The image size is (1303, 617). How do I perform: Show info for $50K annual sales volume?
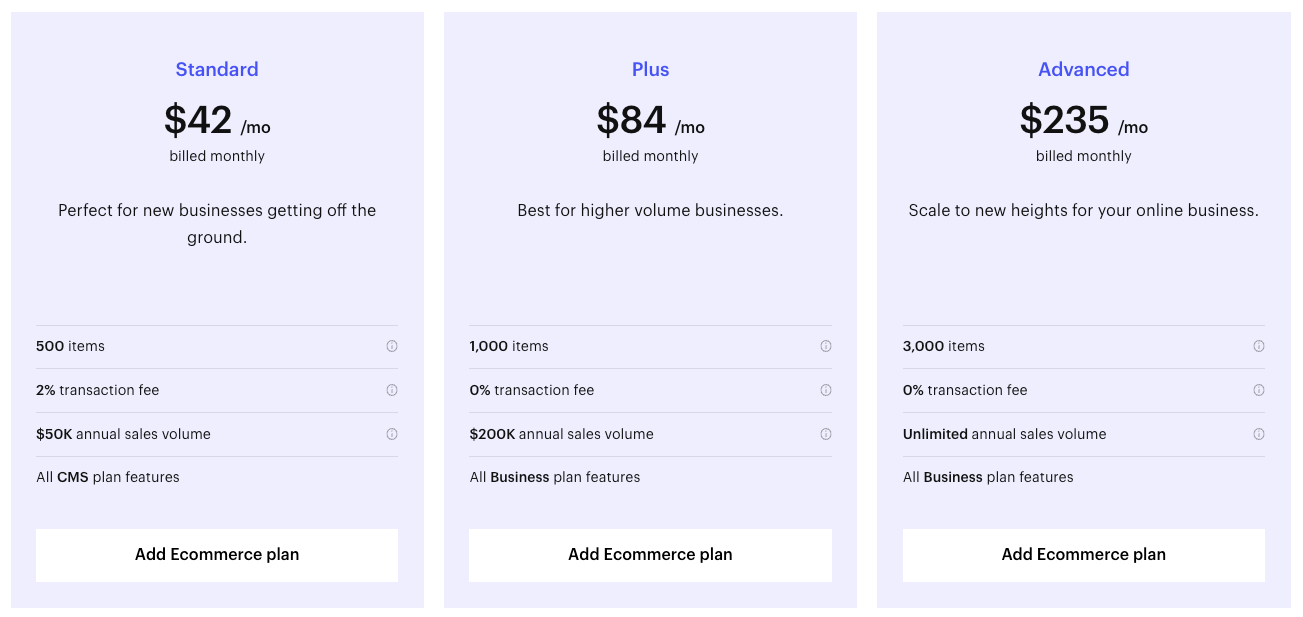pyautogui.click(x=392, y=434)
